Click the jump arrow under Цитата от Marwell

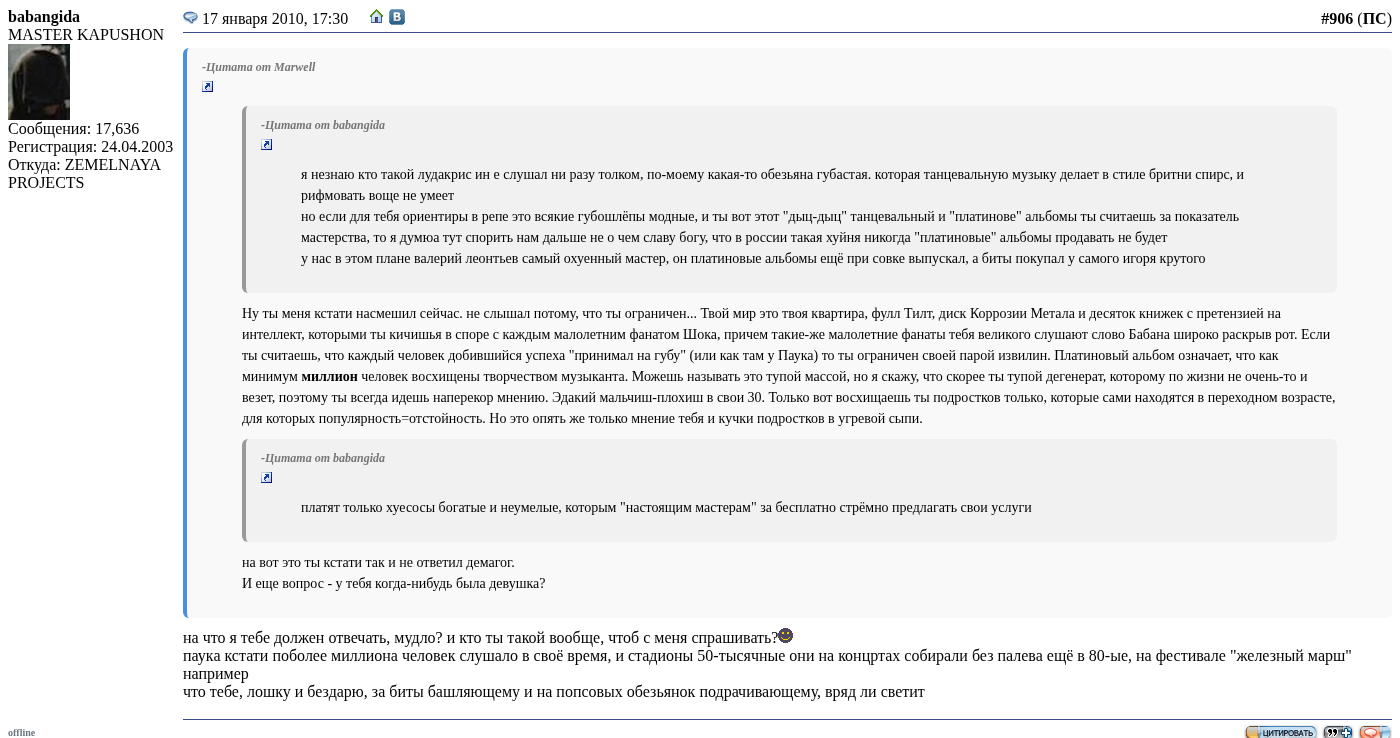(x=208, y=87)
